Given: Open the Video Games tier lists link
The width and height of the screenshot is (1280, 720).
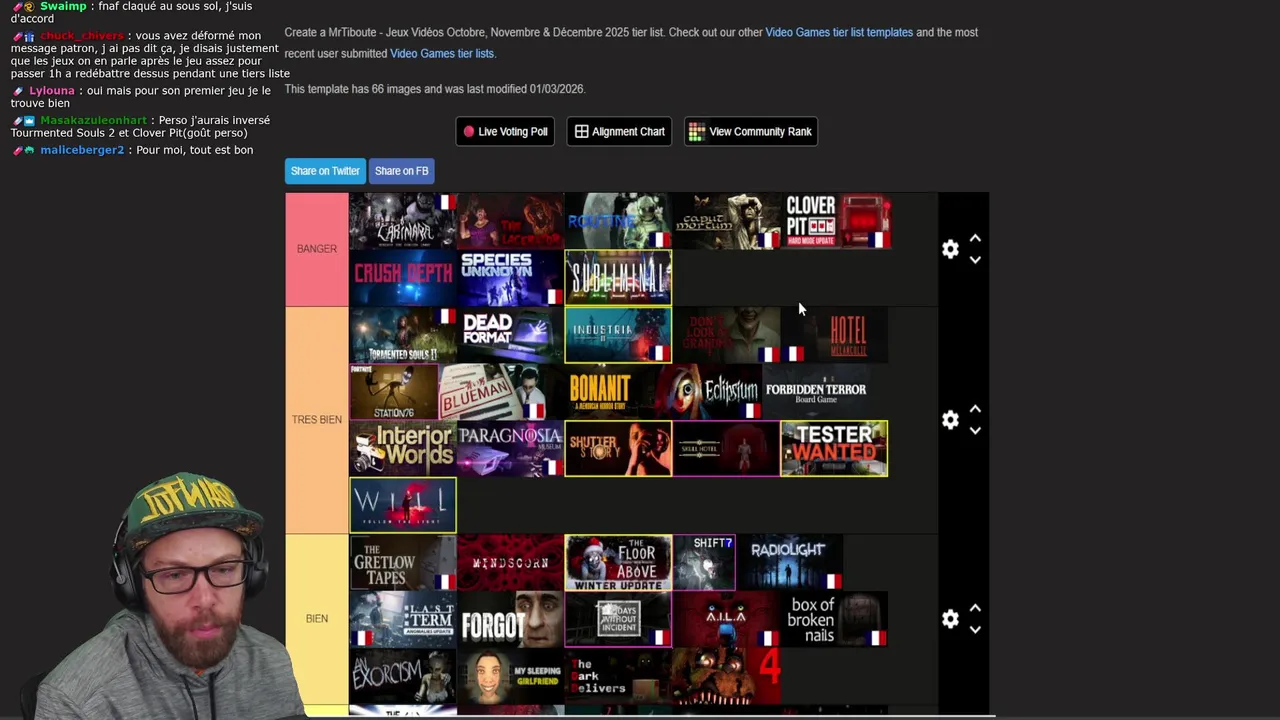Looking at the screenshot, I should (442, 53).
